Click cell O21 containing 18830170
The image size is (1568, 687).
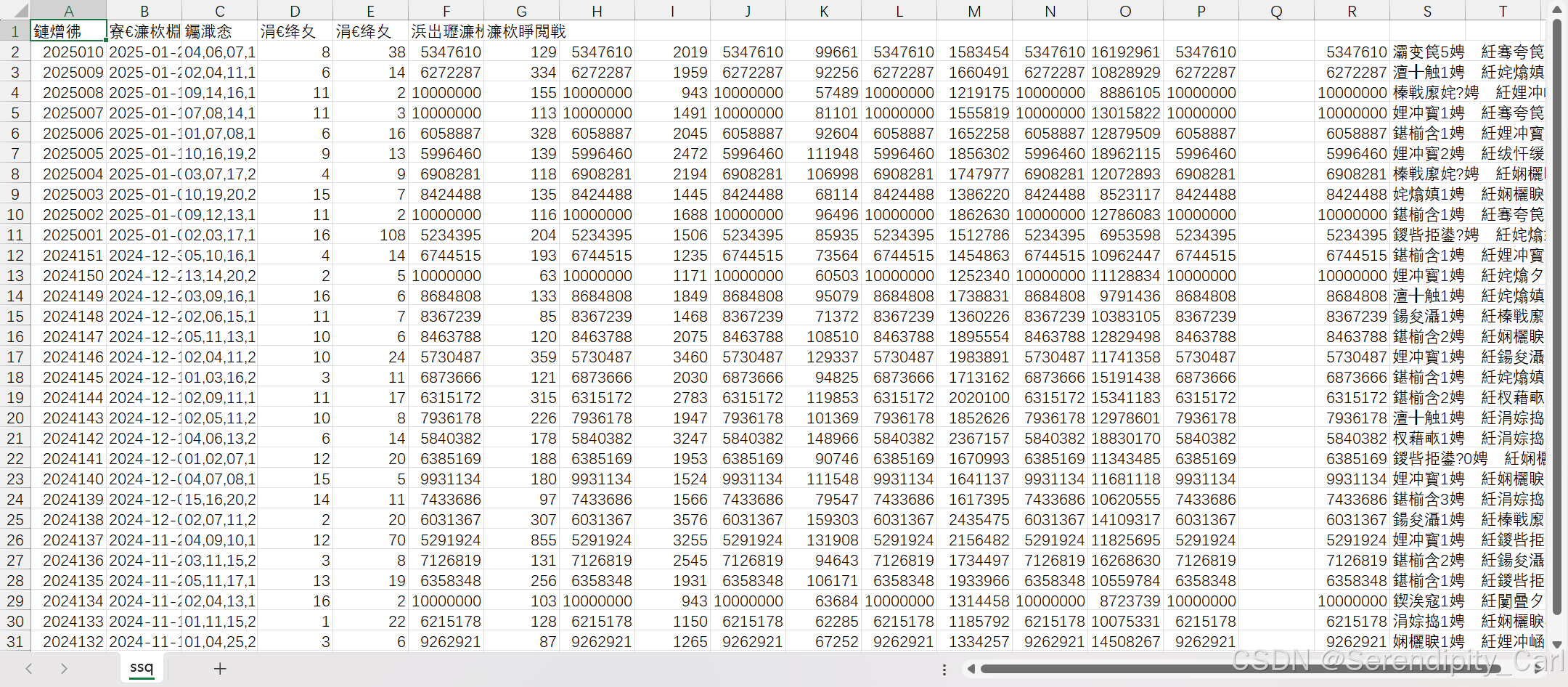[x=1126, y=438]
